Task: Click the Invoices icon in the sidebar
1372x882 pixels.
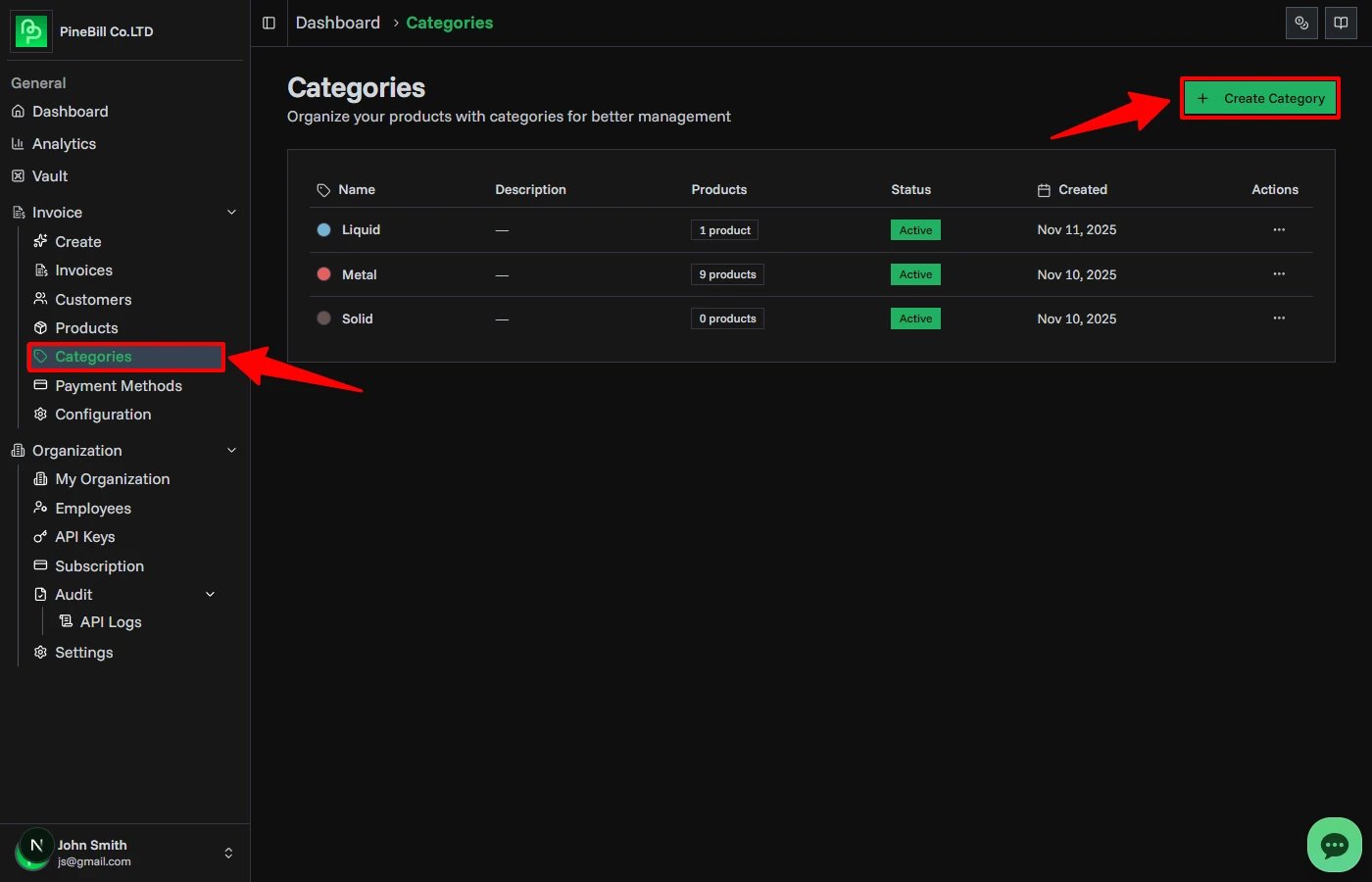Action: pyautogui.click(x=42, y=269)
